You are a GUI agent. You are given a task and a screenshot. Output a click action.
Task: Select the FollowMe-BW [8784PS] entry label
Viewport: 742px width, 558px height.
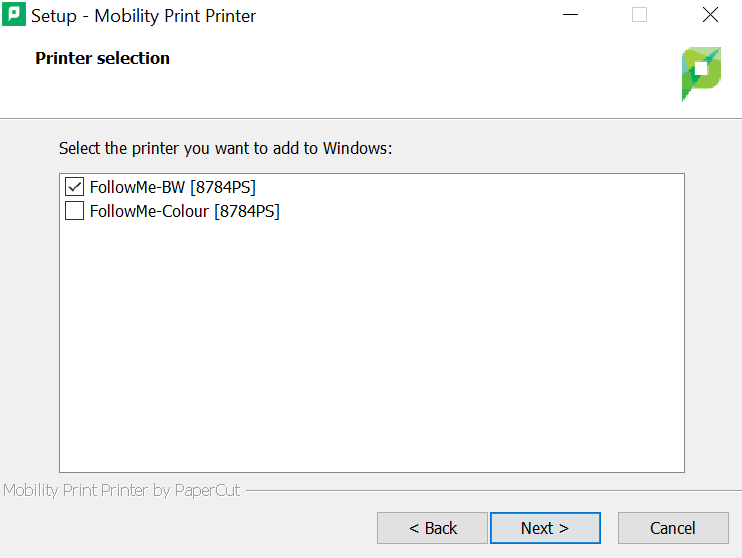[173, 187]
